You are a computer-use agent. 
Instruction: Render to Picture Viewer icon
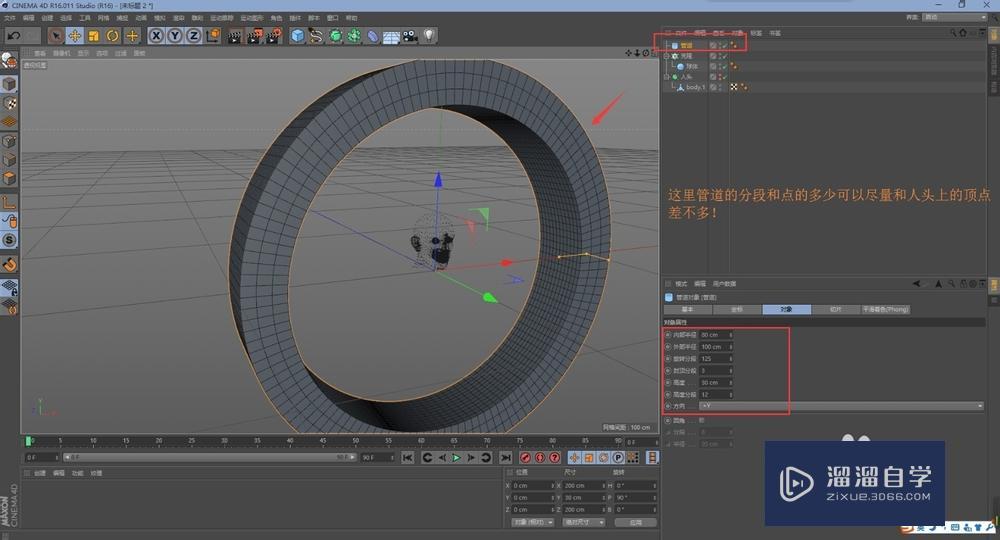click(x=254, y=36)
